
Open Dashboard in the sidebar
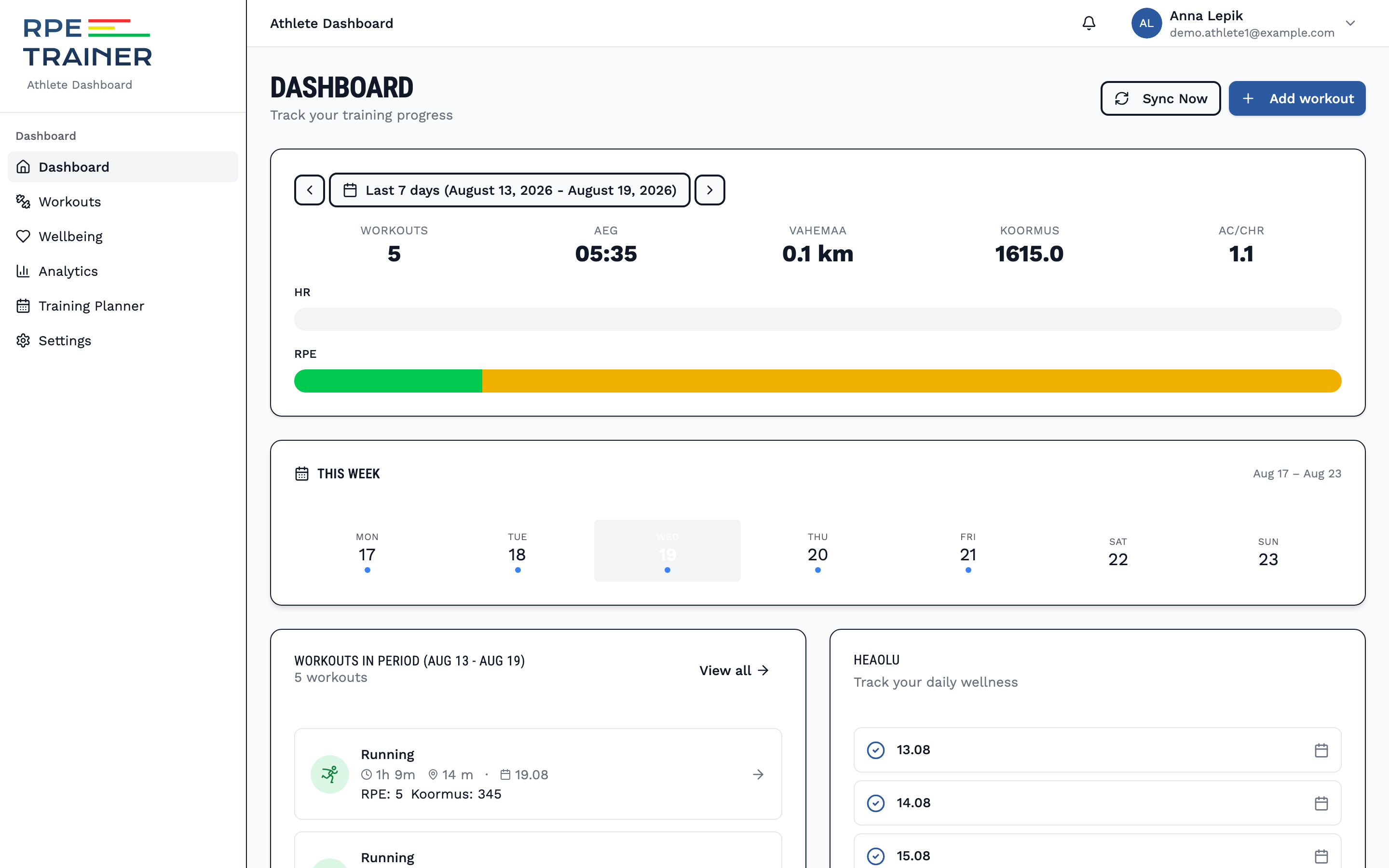point(123,167)
